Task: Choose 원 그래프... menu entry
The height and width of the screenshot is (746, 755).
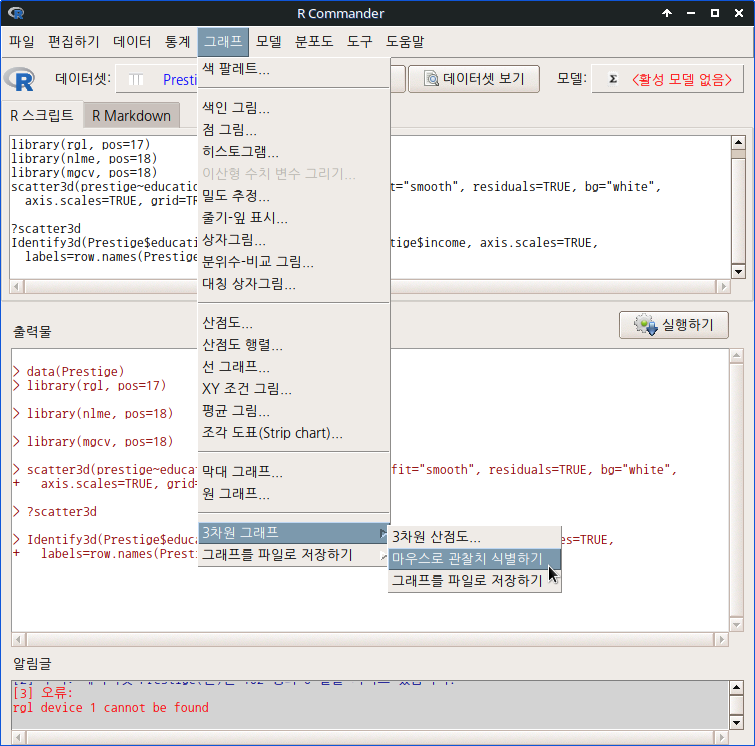Action: click(294, 493)
